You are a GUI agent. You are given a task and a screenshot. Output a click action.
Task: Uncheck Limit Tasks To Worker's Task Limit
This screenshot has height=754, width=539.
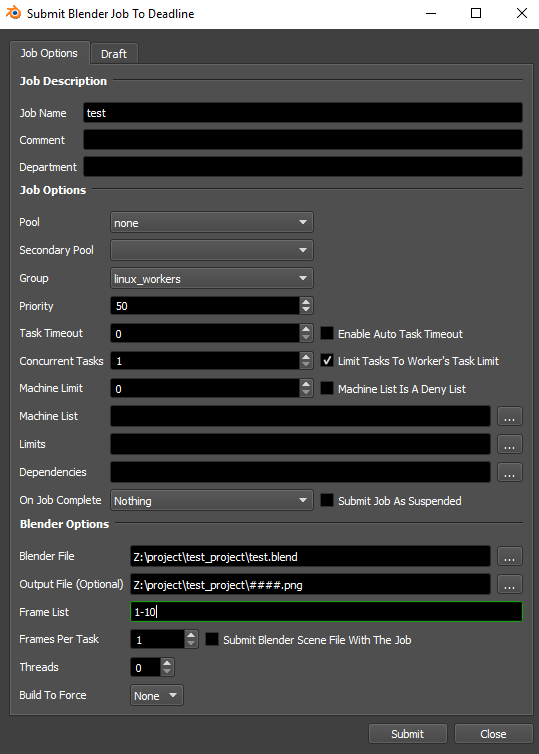(327, 361)
